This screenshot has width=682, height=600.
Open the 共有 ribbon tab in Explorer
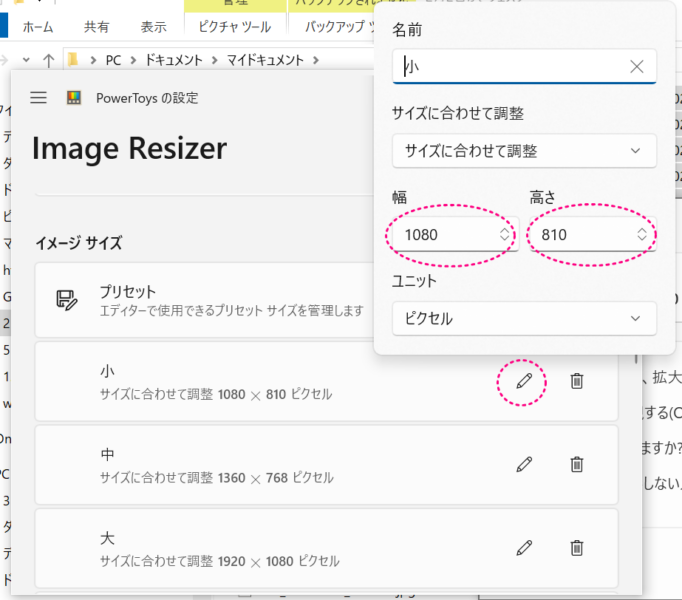tap(96, 27)
